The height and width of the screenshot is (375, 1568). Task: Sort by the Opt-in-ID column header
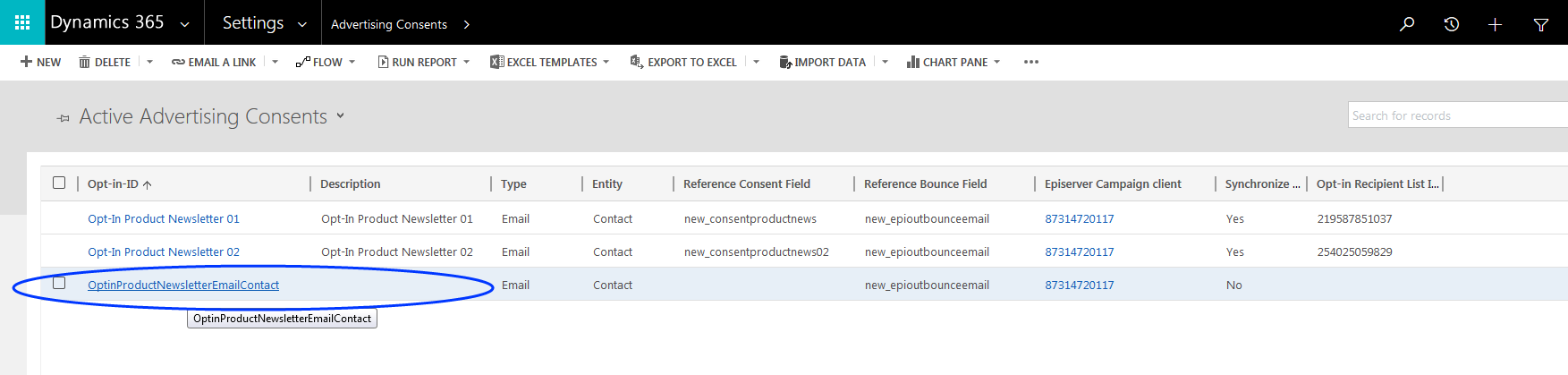tap(114, 183)
